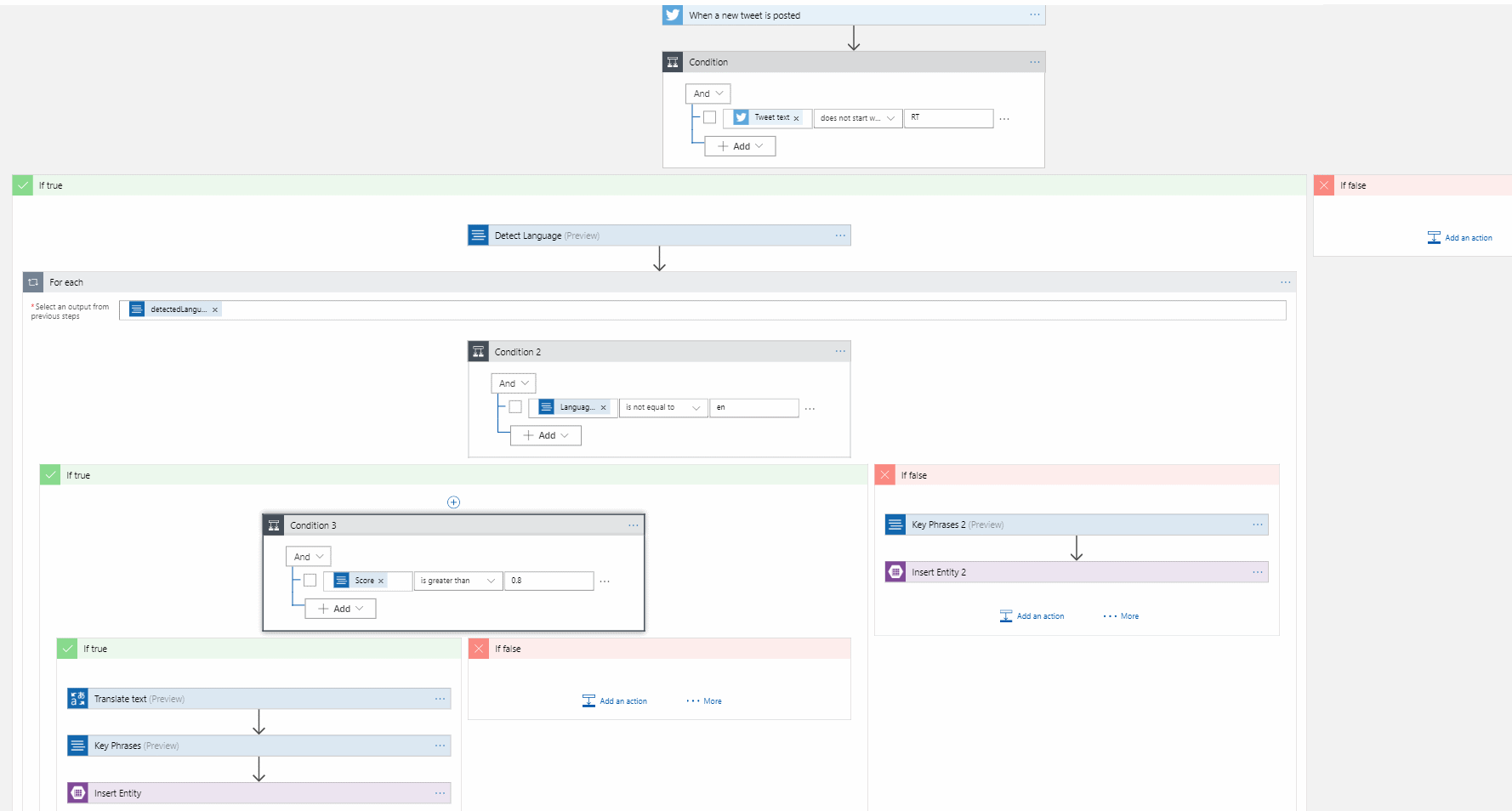Open the Translate text ellipsis menu
The width and height of the screenshot is (1512, 811).
[440, 699]
